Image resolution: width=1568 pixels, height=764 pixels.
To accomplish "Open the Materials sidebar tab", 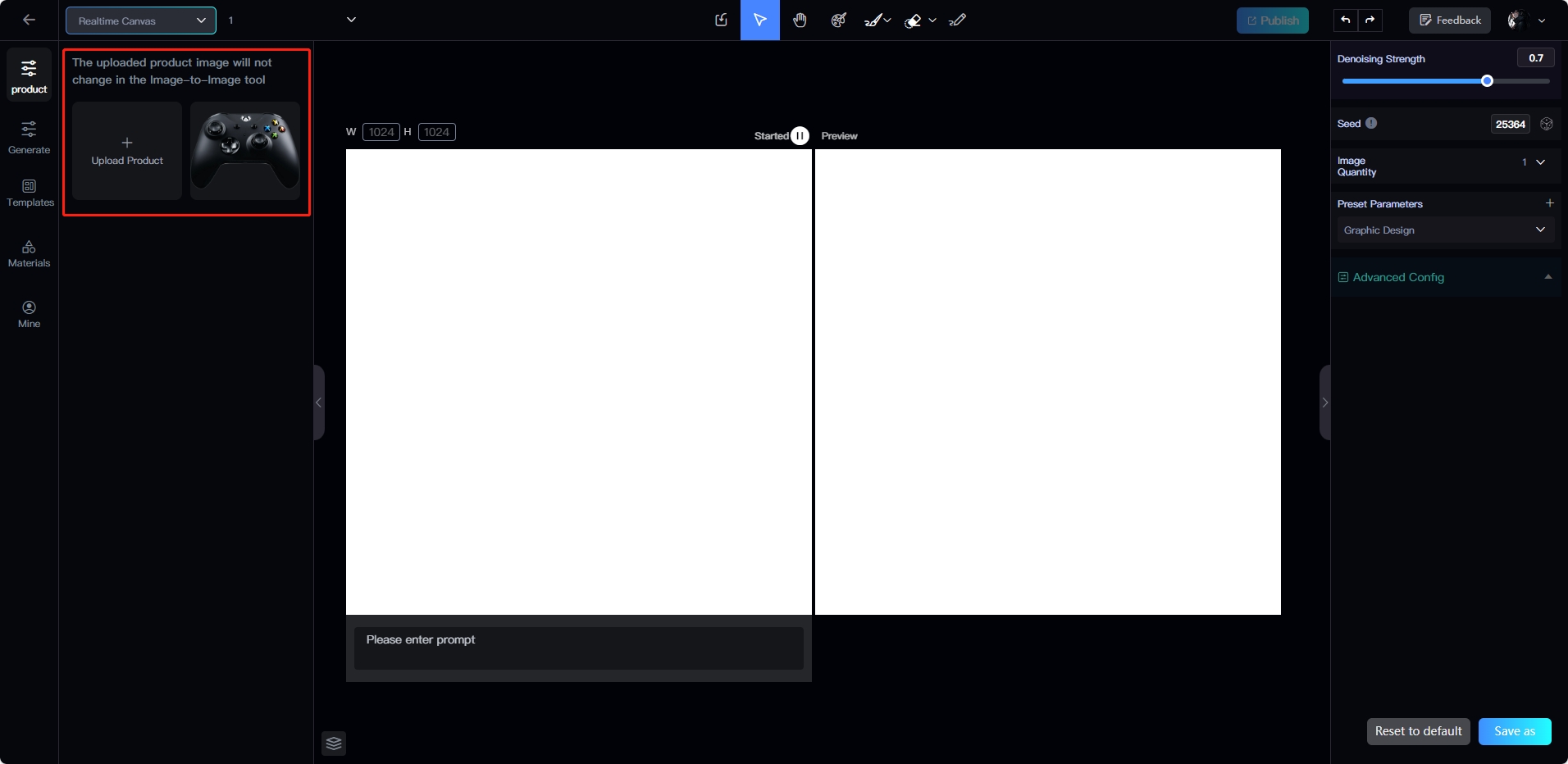I will click(x=30, y=253).
